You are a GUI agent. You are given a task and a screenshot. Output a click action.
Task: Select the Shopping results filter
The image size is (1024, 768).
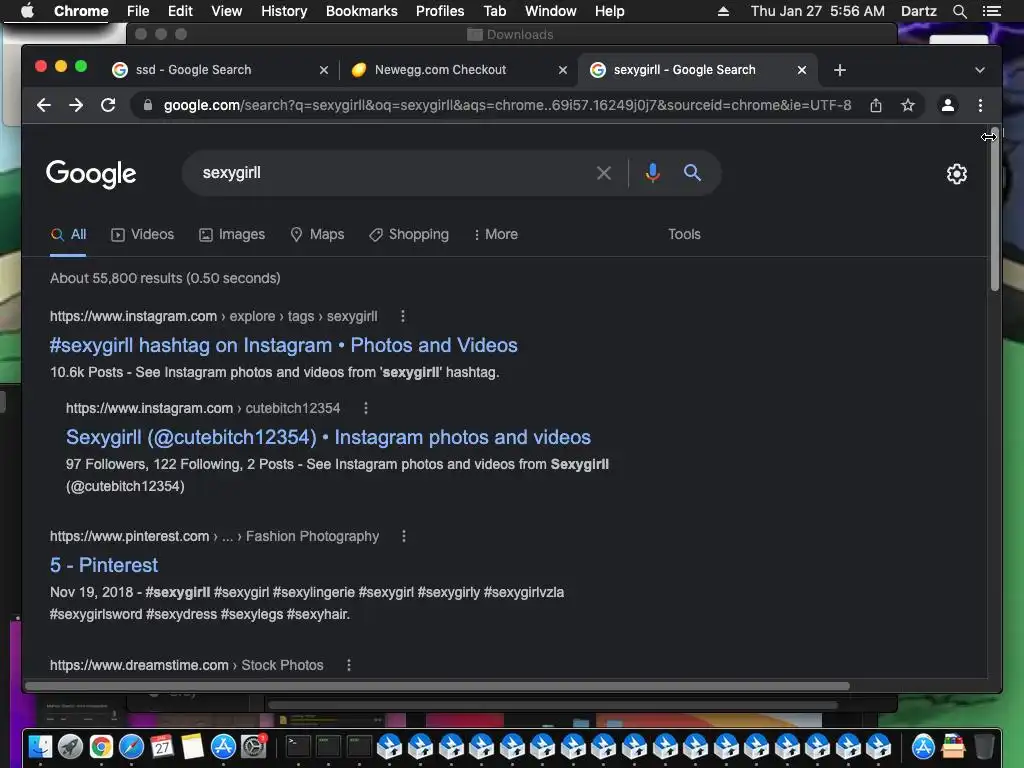click(x=409, y=234)
